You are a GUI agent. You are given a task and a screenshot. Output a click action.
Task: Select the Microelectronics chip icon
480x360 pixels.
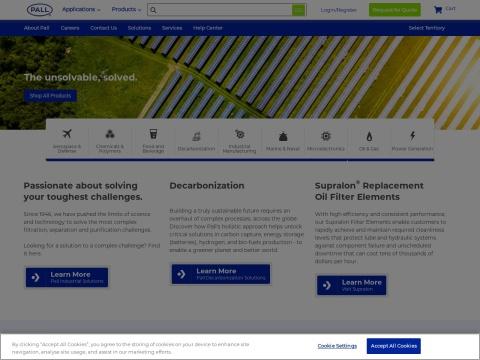click(x=326, y=136)
